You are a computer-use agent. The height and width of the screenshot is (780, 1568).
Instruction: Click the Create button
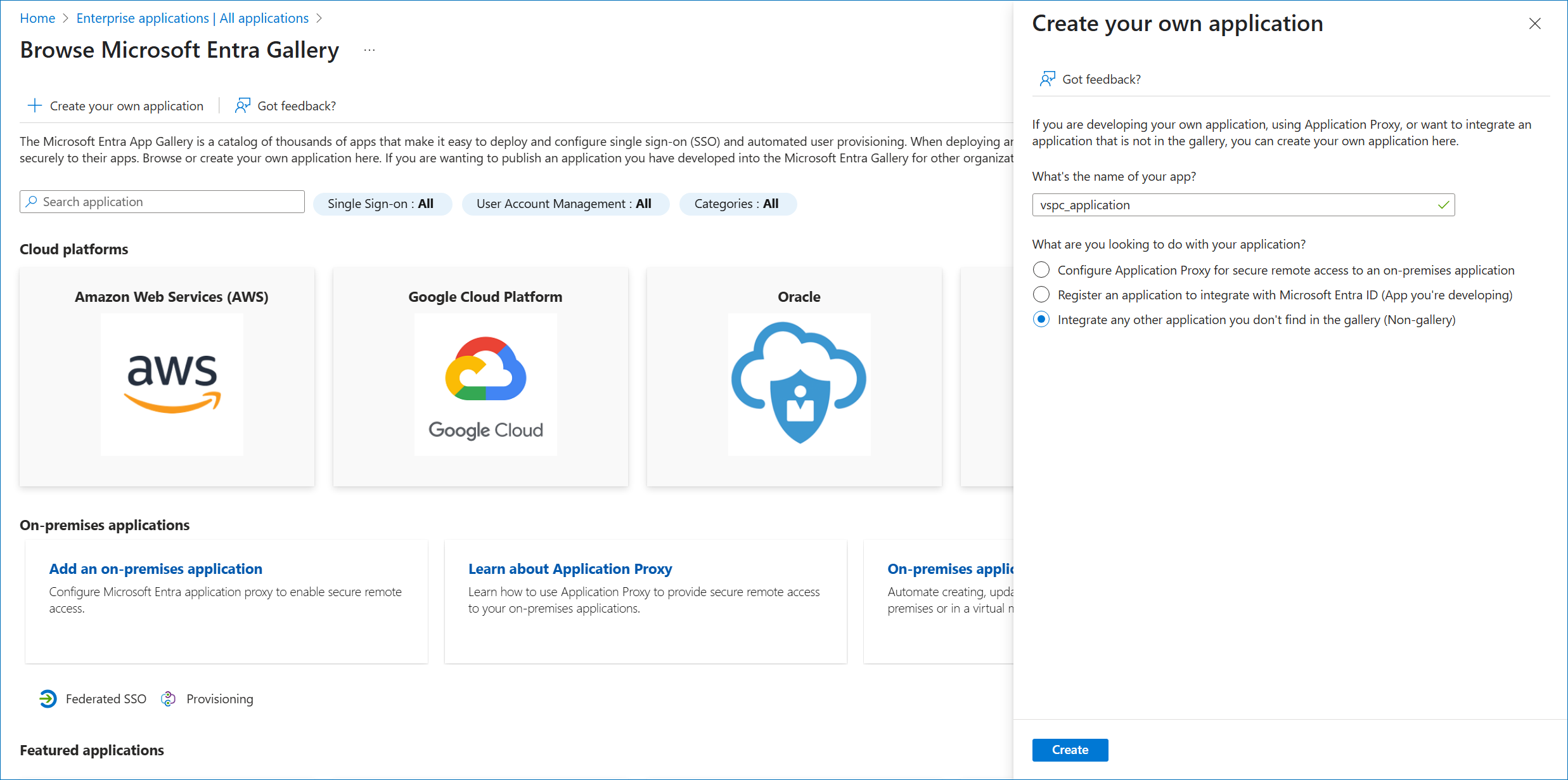1070,750
